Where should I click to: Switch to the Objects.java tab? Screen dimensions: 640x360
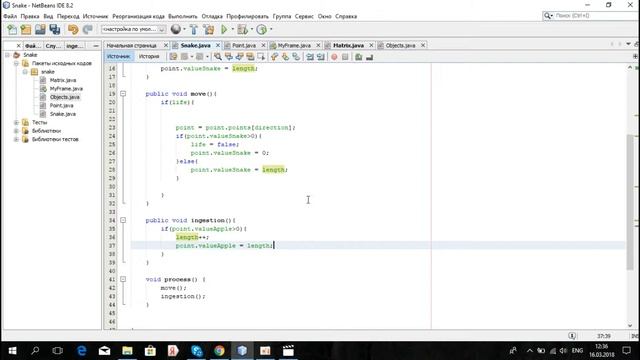pos(400,45)
